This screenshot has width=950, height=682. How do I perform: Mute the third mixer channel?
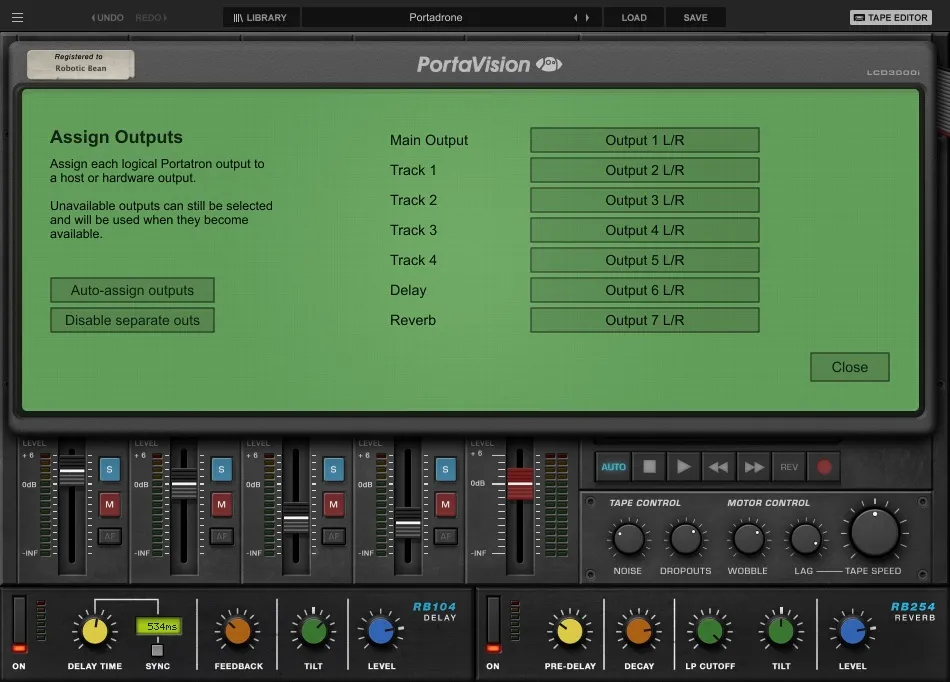click(x=333, y=504)
